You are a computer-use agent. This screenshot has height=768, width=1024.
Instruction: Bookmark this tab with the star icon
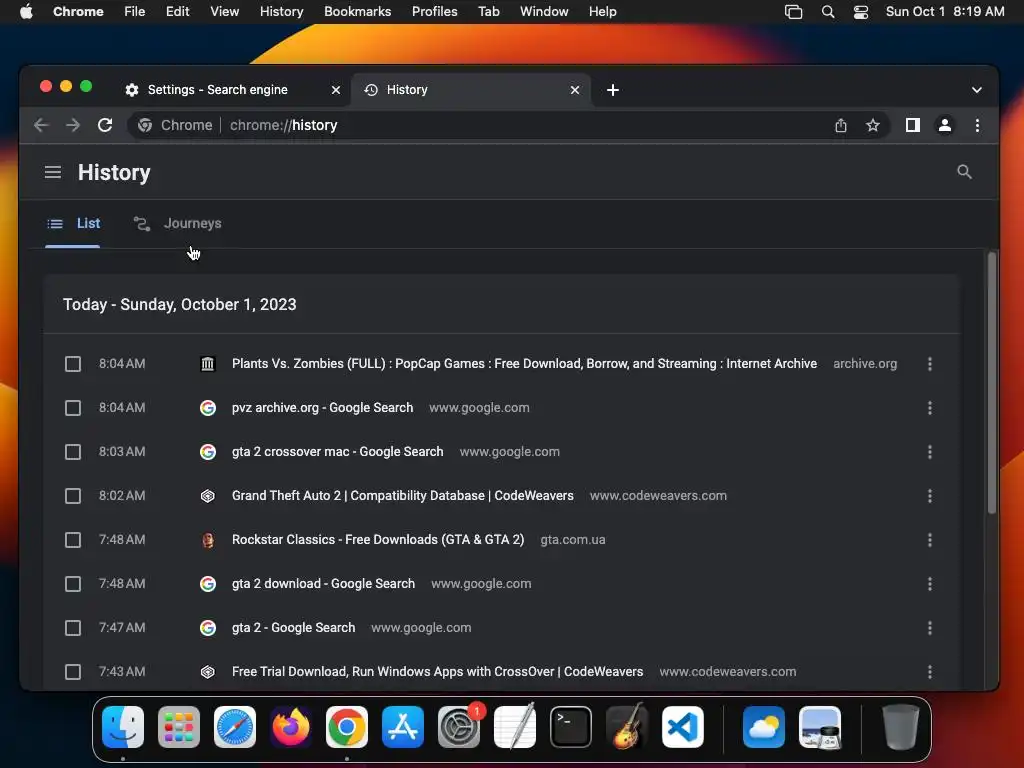click(x=872, y=125)
